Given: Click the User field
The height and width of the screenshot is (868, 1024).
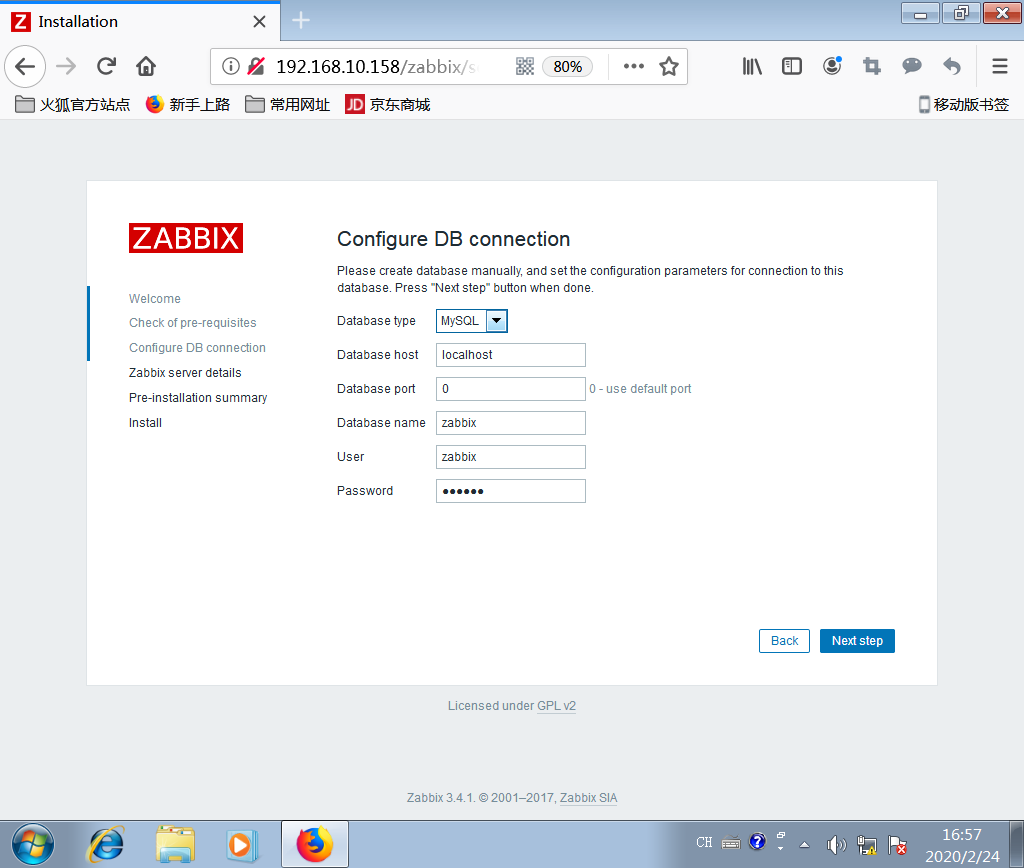Looking at the screenshot, I should (x=511, y=457).
